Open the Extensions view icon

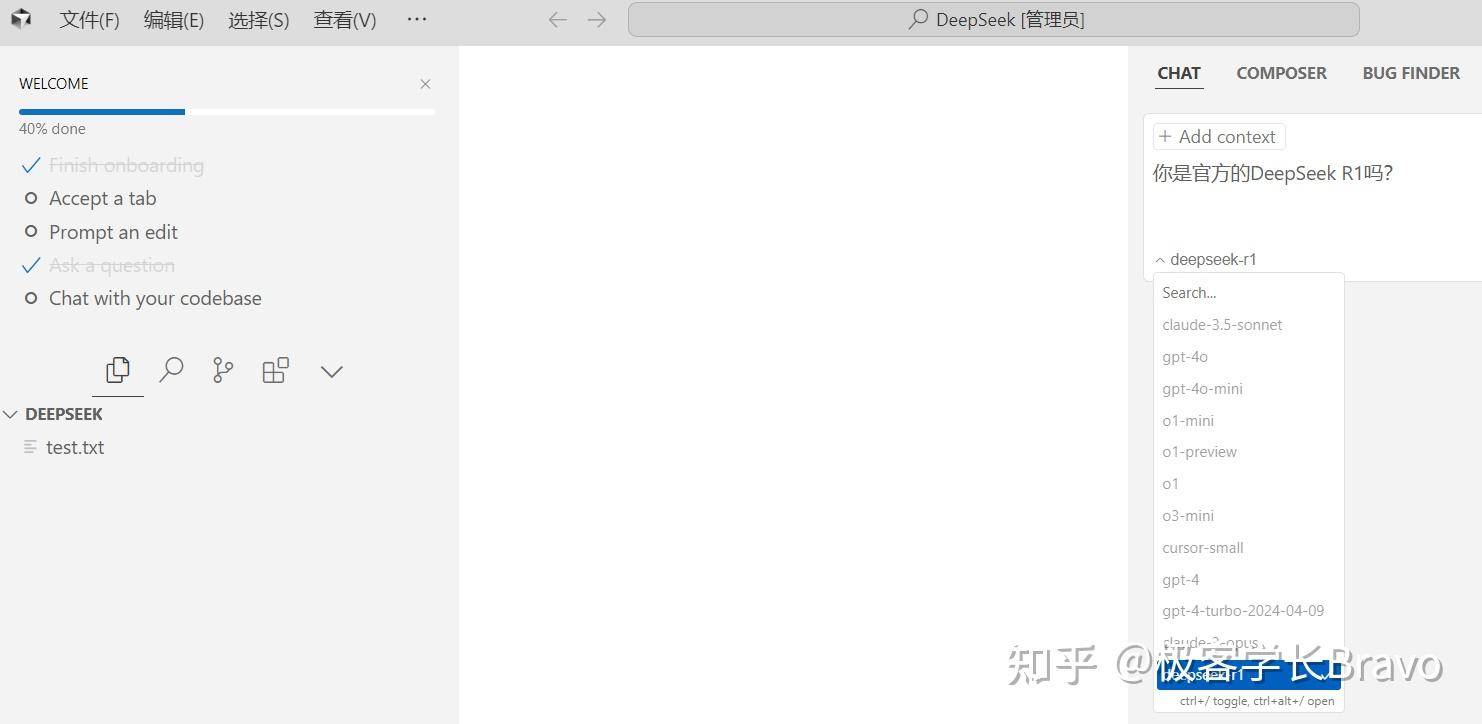click(276, 370)
